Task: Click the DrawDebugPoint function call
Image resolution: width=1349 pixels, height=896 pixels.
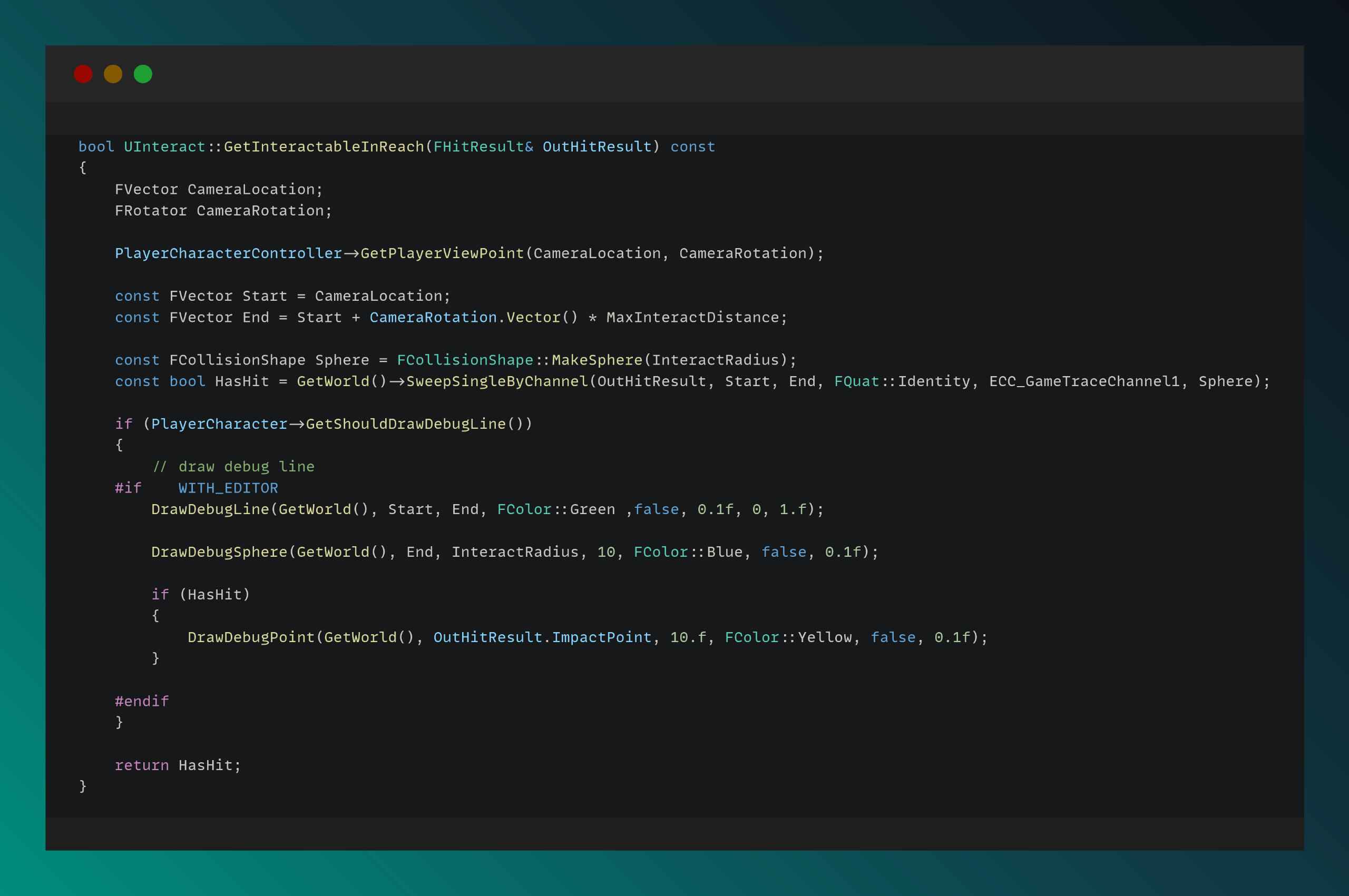Action: point(251,637)
